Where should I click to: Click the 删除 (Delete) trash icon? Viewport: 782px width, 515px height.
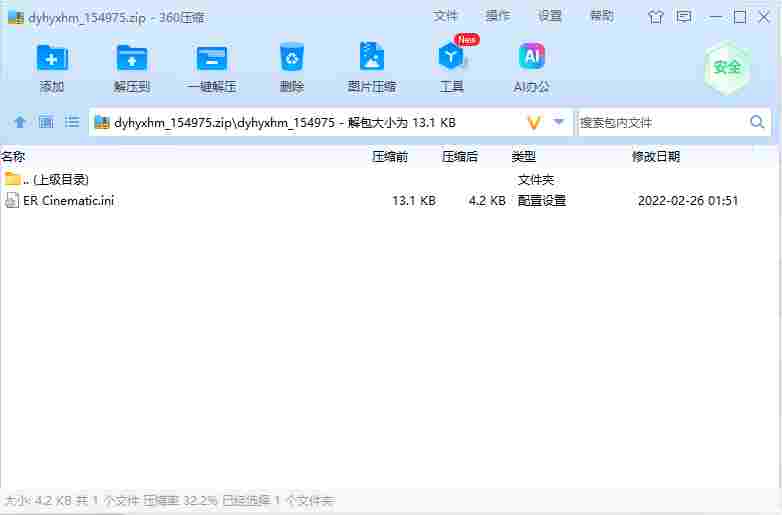292,58
